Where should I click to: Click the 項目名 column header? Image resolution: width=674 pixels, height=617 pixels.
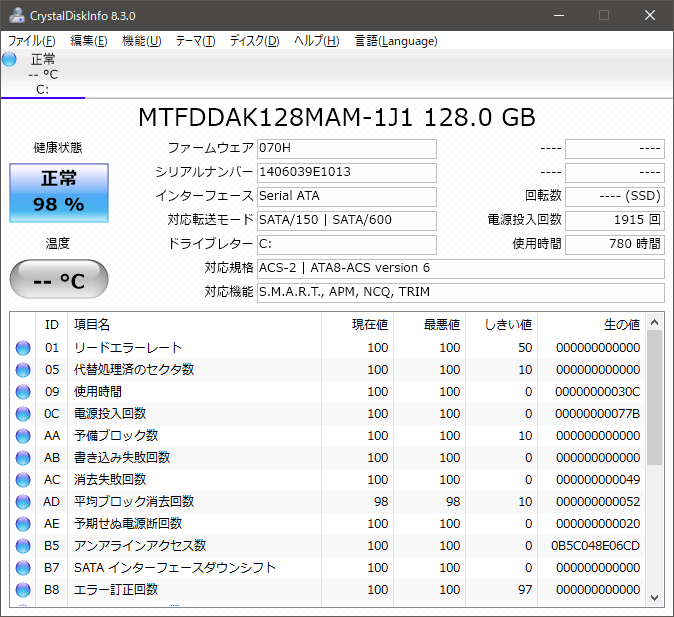(92, 324)
